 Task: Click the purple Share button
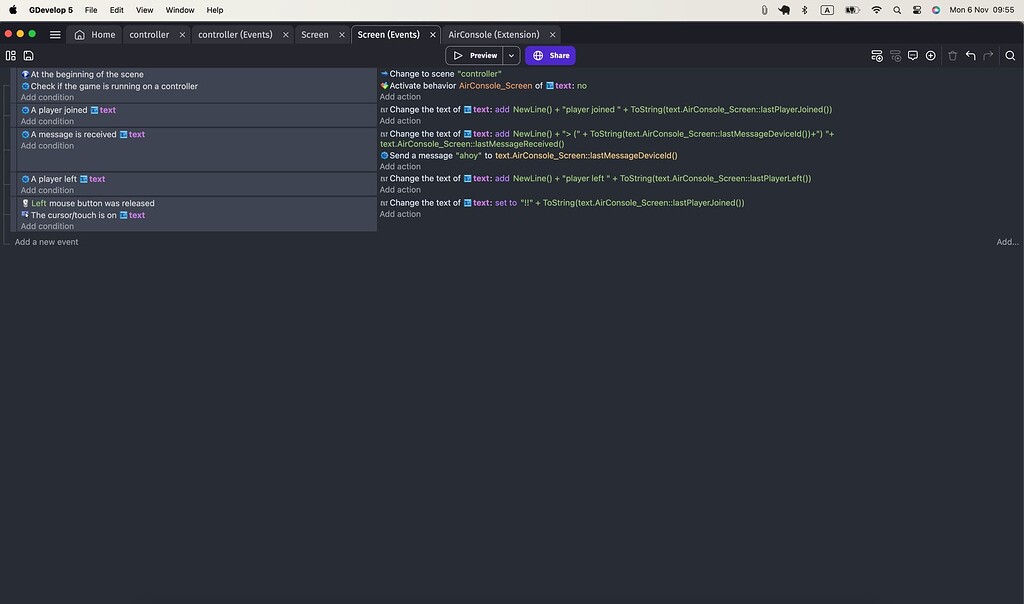coord(551,56)
